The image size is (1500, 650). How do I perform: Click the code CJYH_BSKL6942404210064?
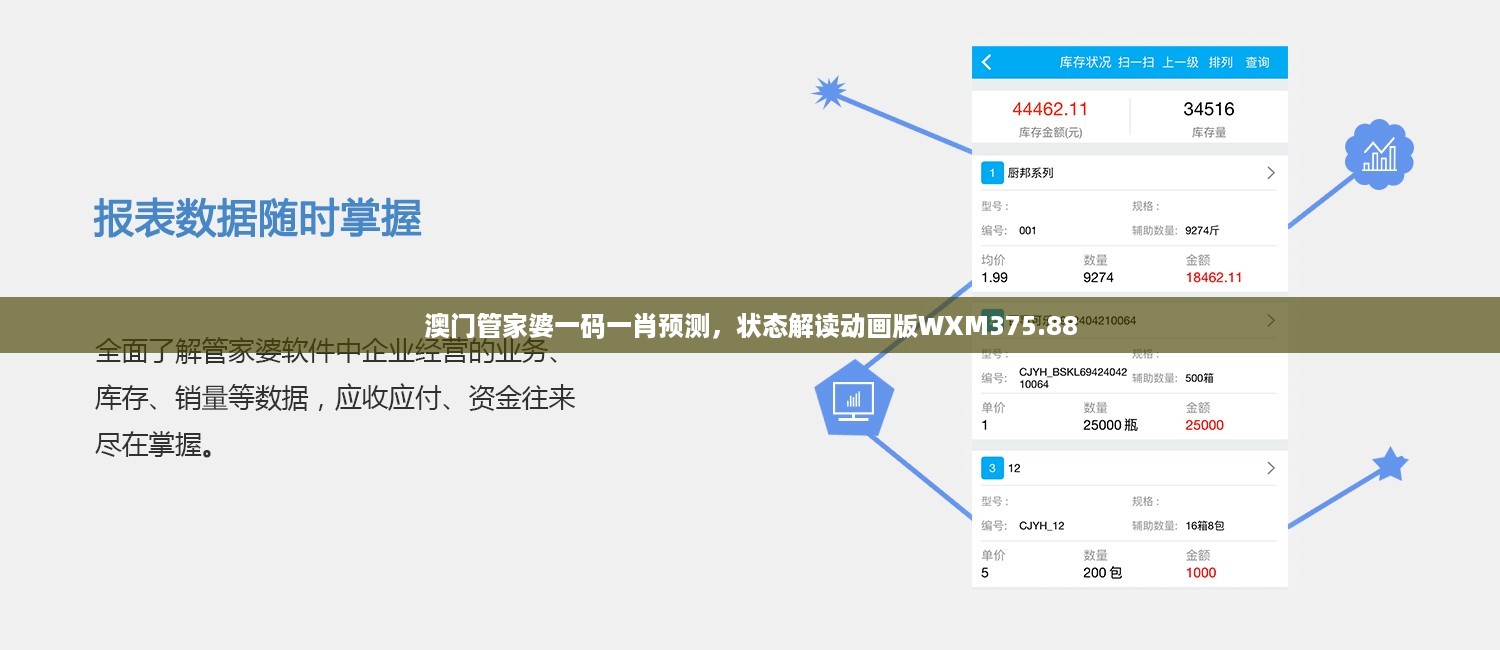(x=1073, y=378)
